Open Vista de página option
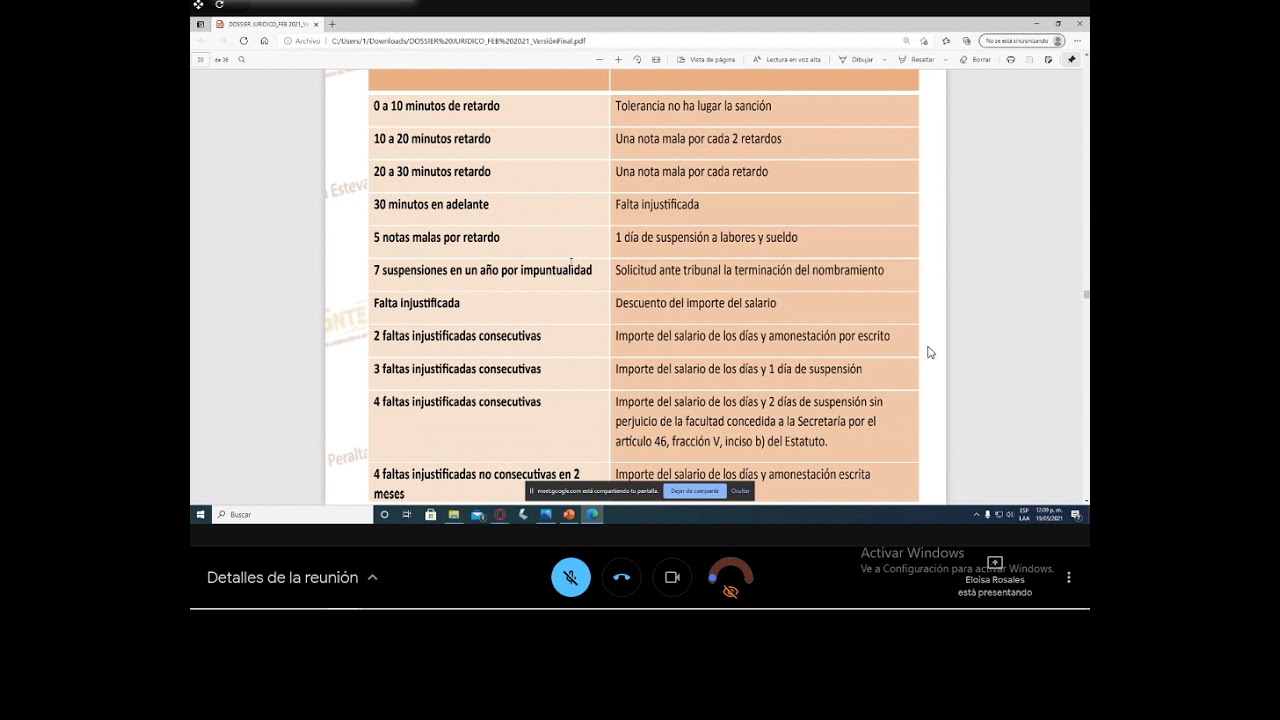The image size is (1280, 720). pyautogui.click(x=706, y=60)
